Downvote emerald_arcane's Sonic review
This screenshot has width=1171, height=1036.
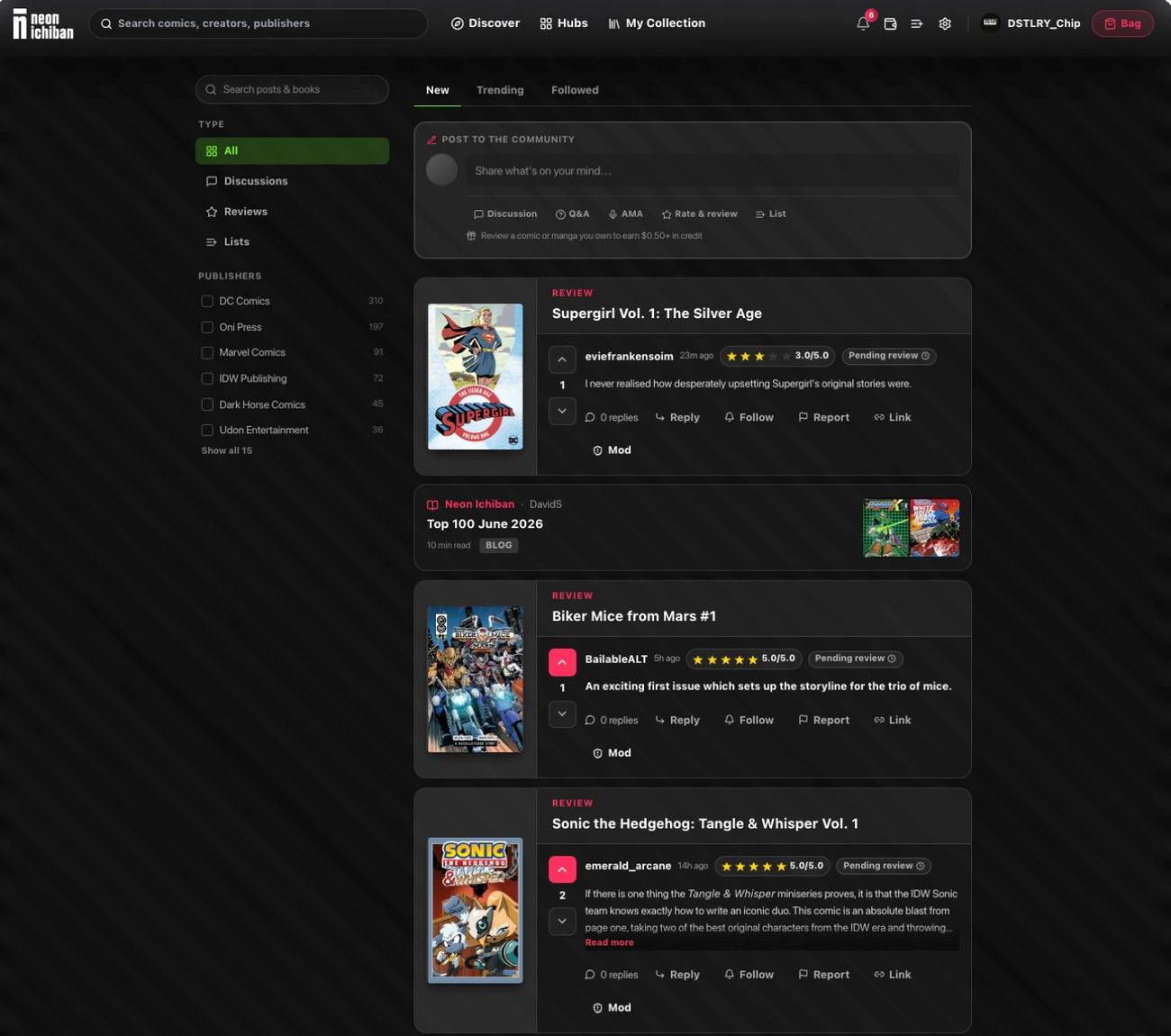click(562, 921)
